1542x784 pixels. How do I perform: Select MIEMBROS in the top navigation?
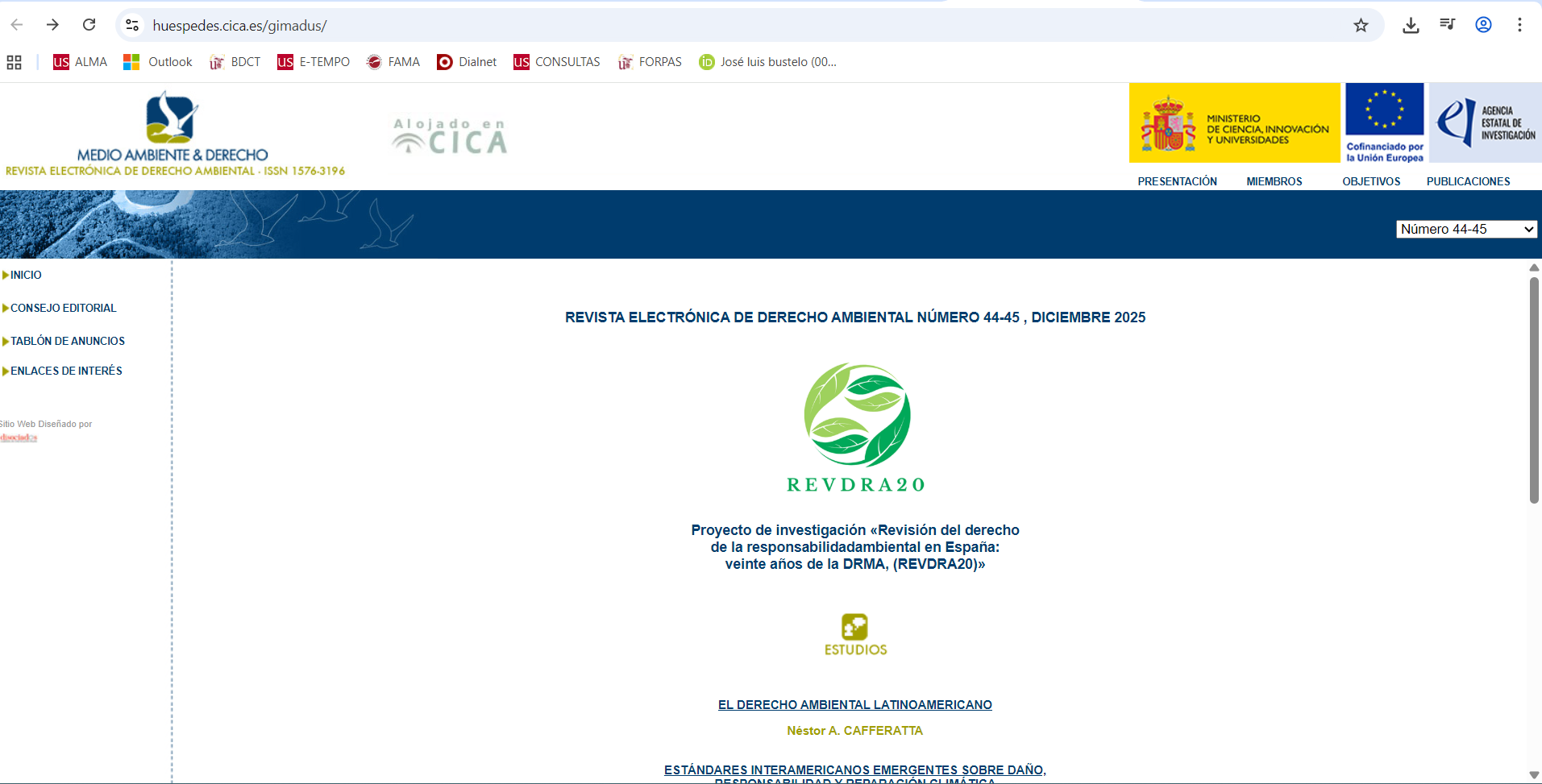pos(1274,181)
